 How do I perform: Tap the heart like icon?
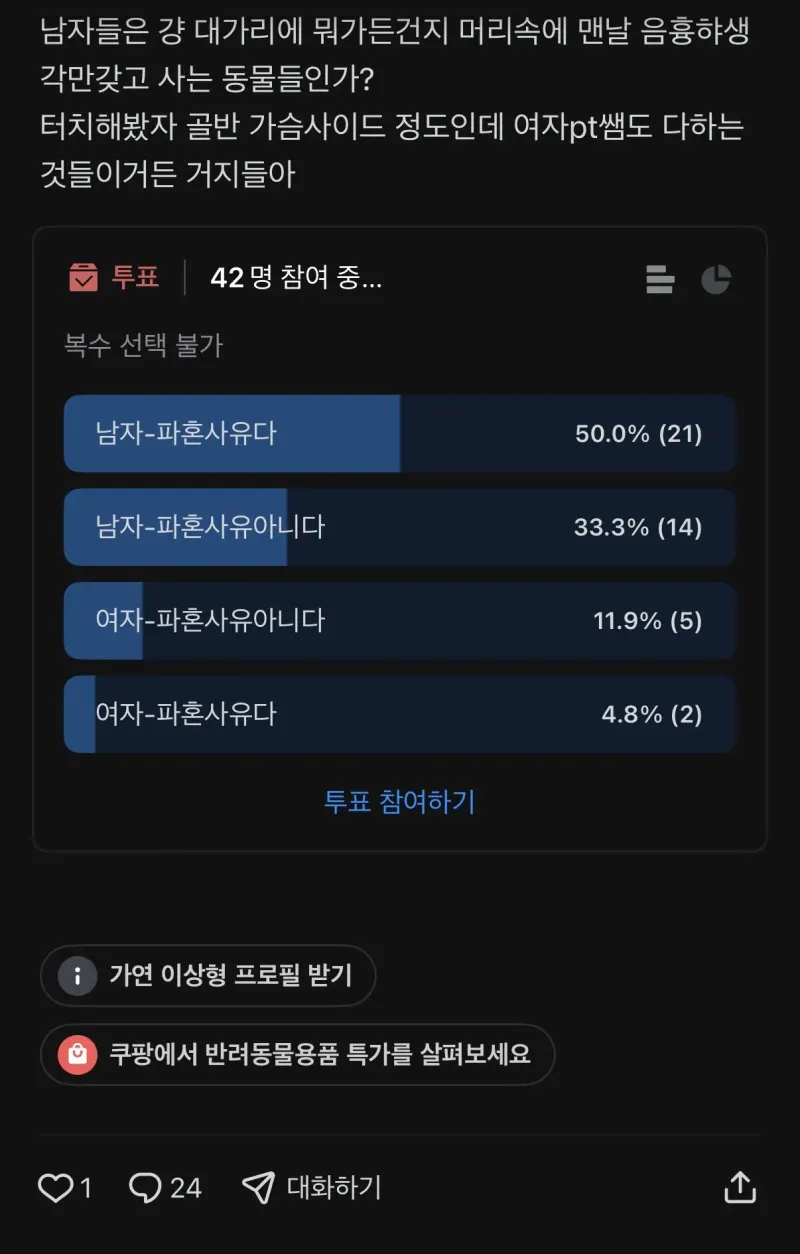point(55,1187)
